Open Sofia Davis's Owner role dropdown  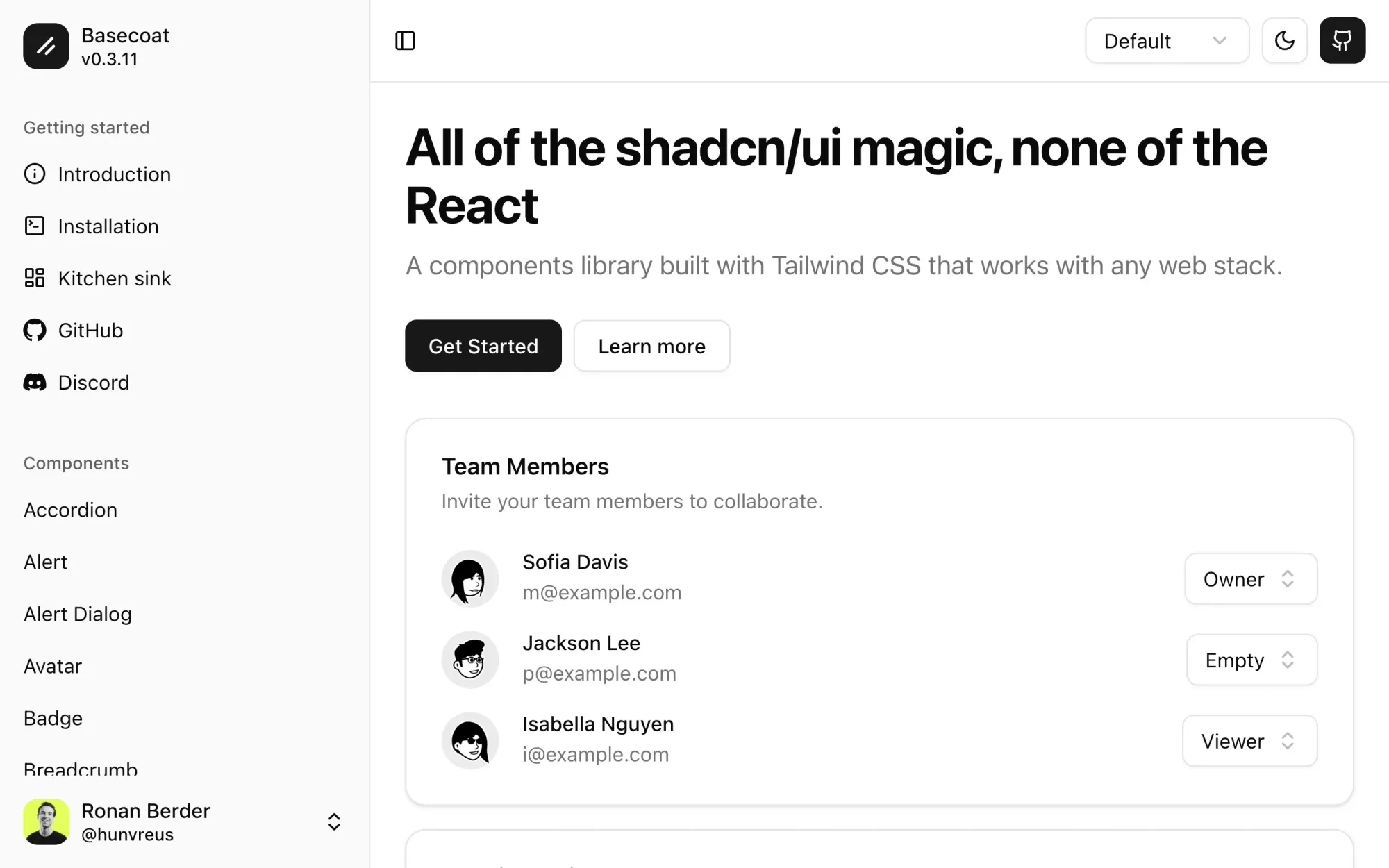click(x=1250, y=579)
